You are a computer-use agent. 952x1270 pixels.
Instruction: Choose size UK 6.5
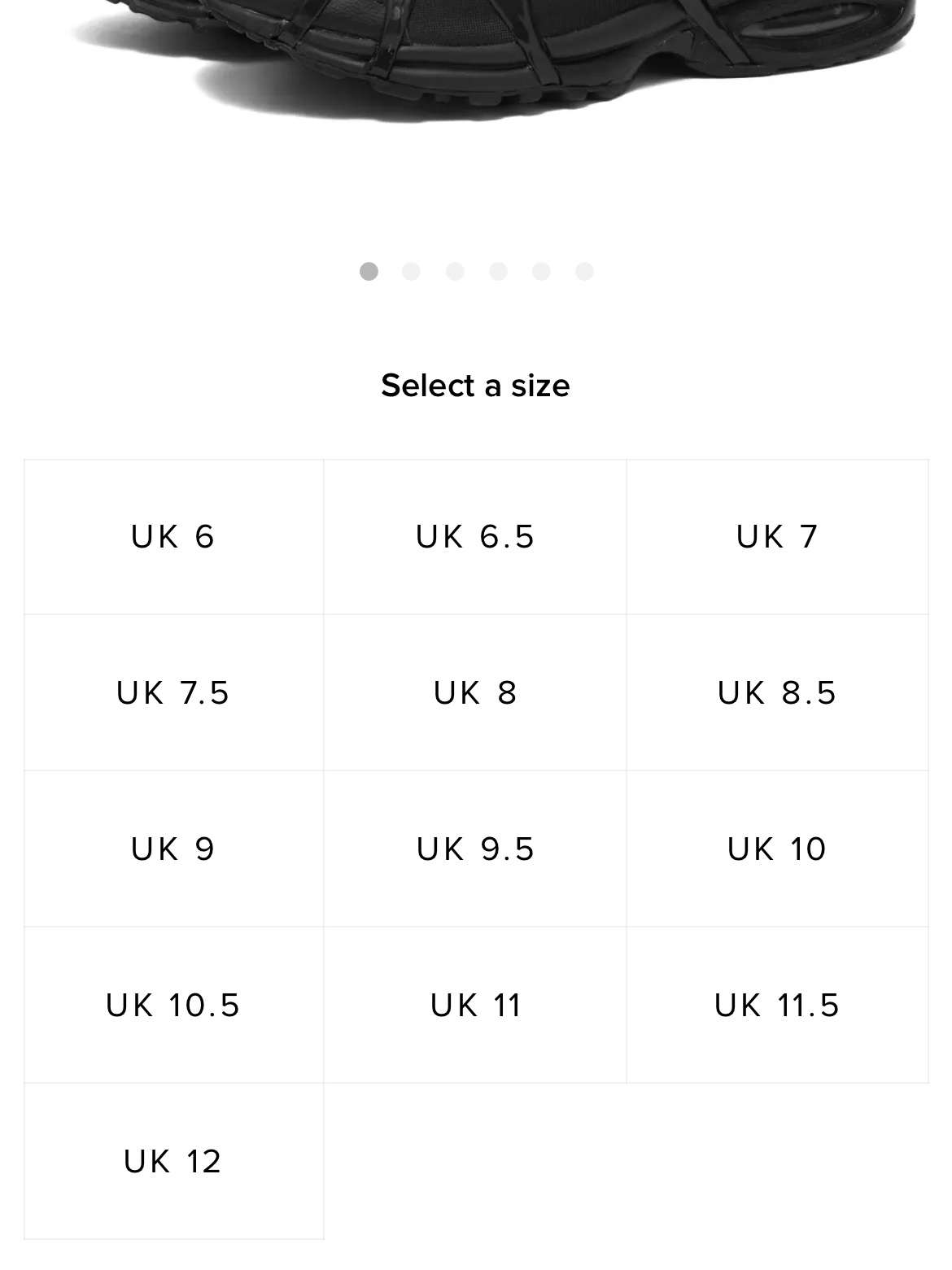(x=475, y=537)
